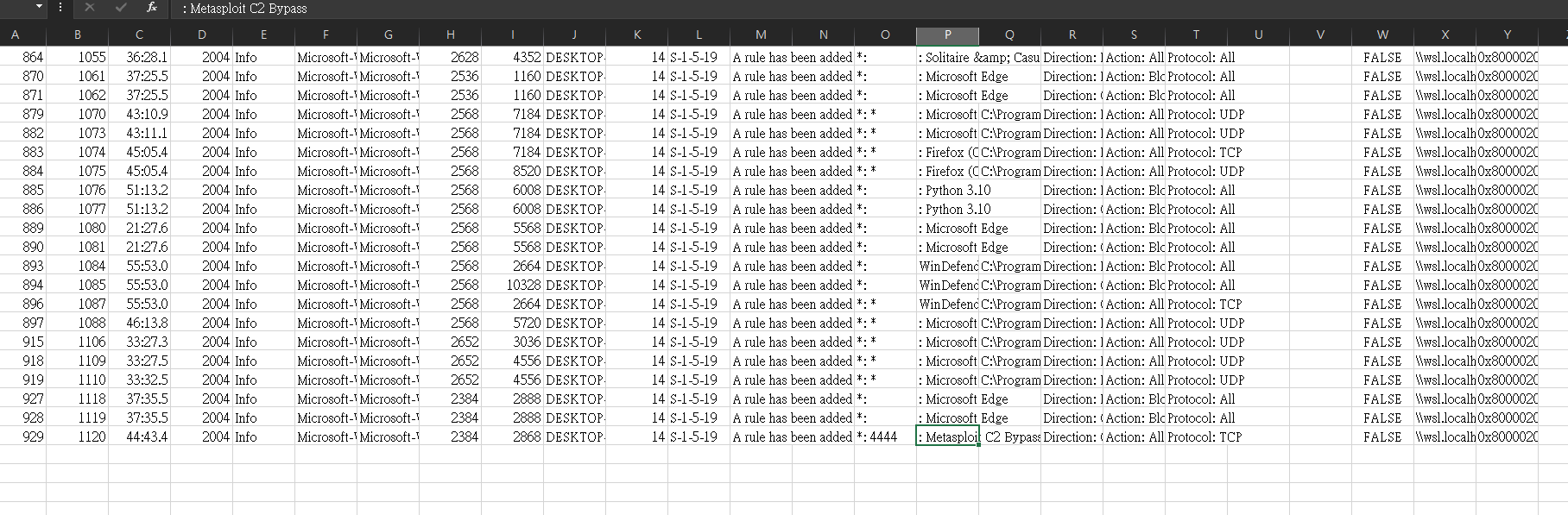Image resolution: width=1568 pixels, height=515 pixels.
Task: Select column K header
Action: (637, 35)
